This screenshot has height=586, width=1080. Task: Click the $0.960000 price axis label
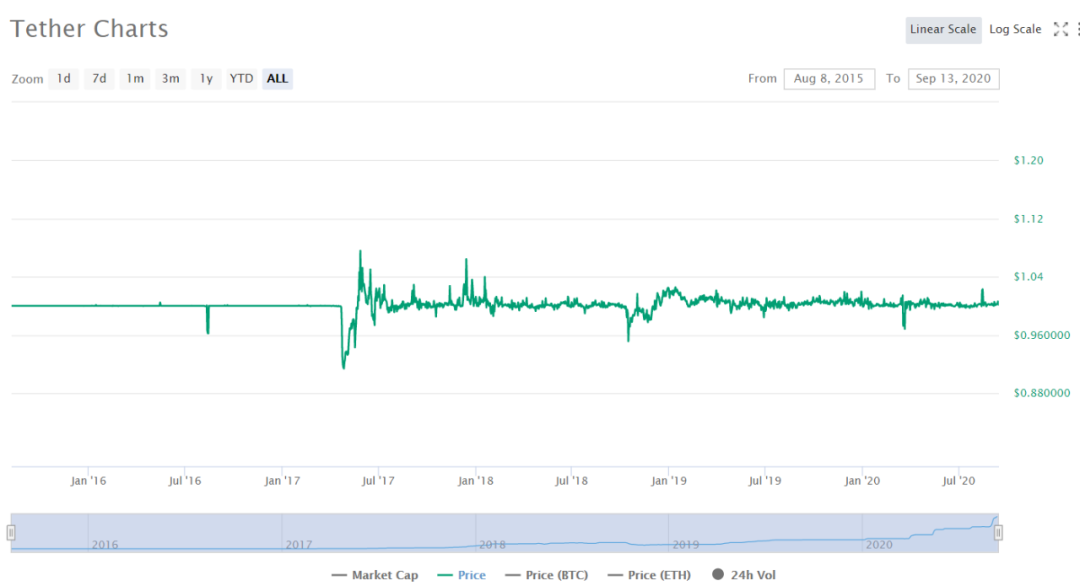click(1041, 335)
